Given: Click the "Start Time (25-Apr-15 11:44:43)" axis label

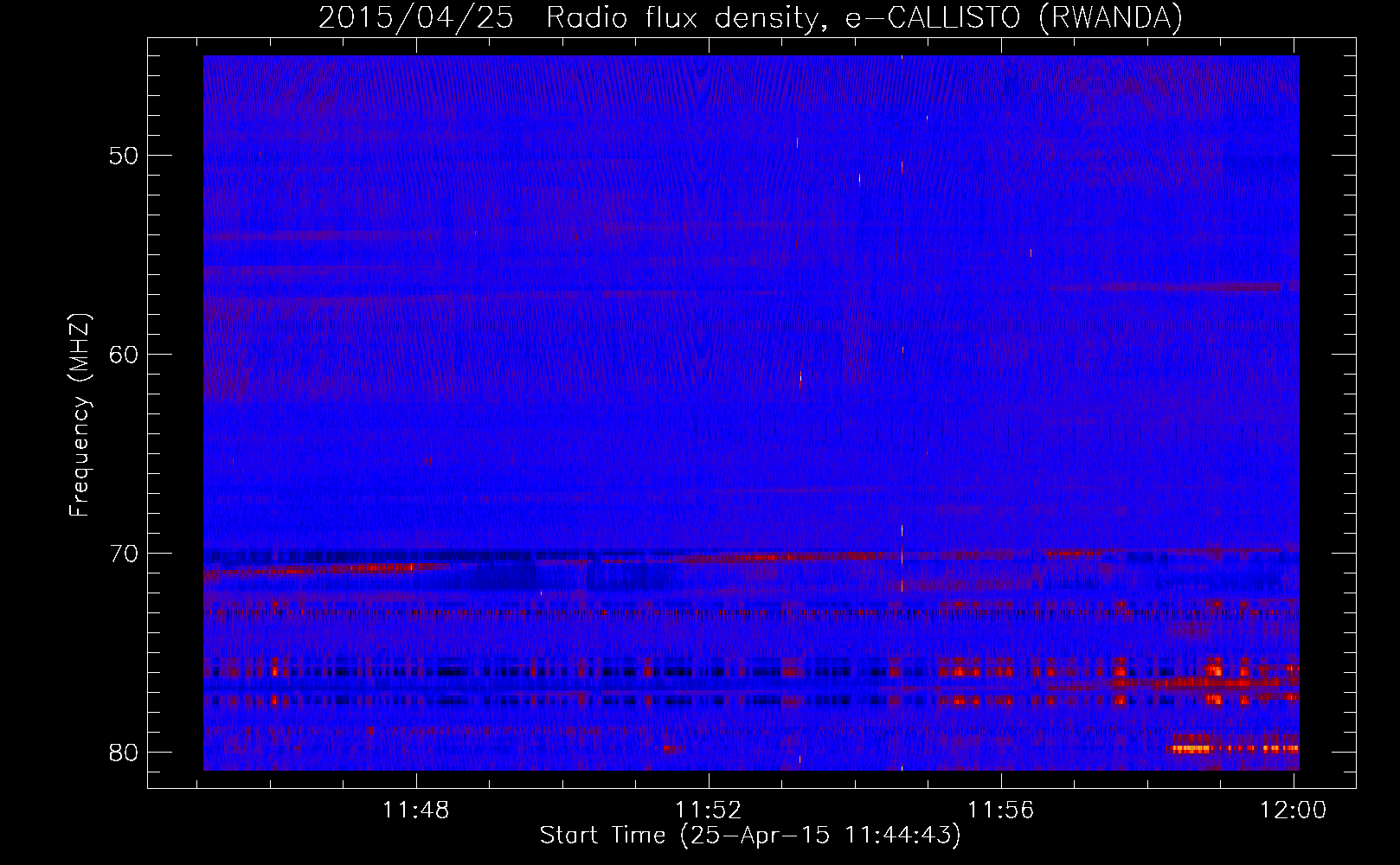Looking at the screenshot, I should pos(750,836).
